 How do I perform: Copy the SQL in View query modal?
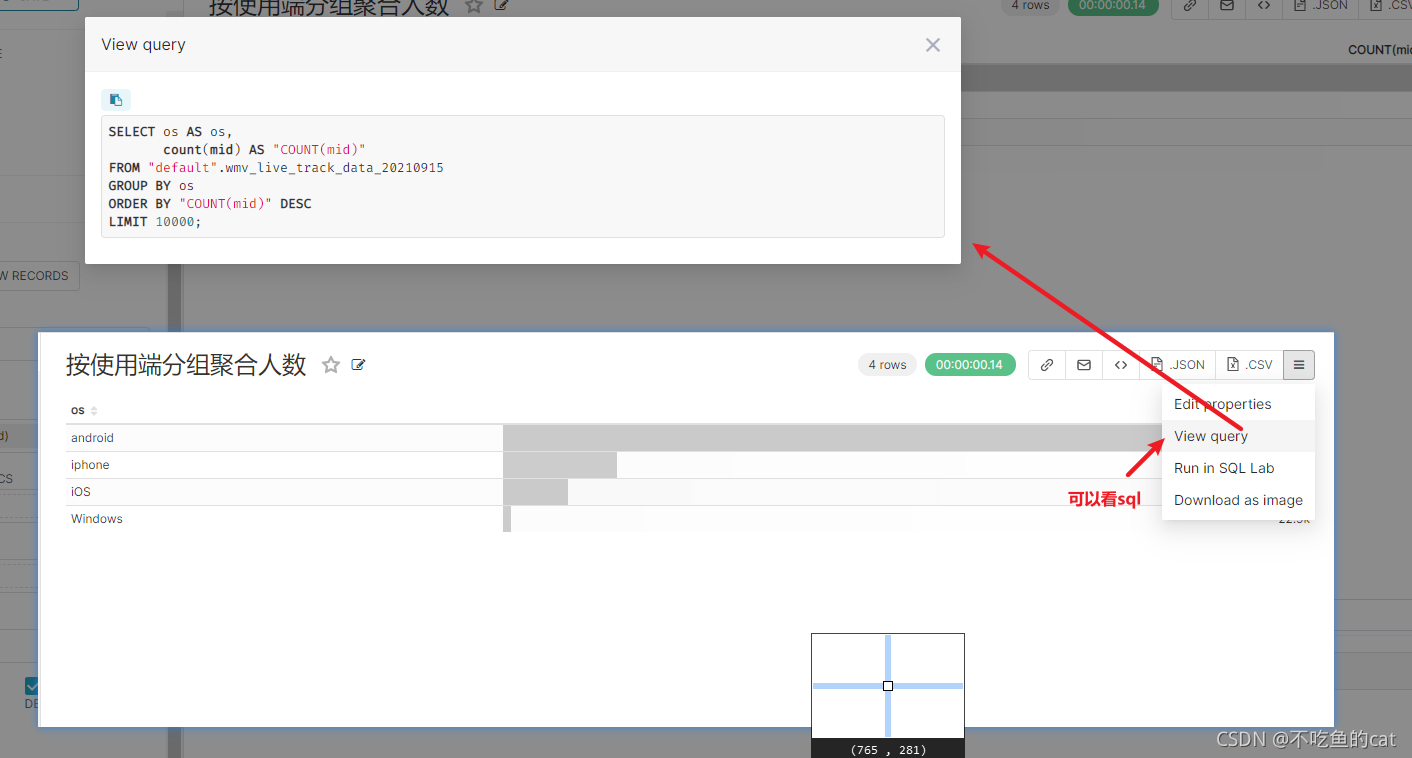click(116, 100)
